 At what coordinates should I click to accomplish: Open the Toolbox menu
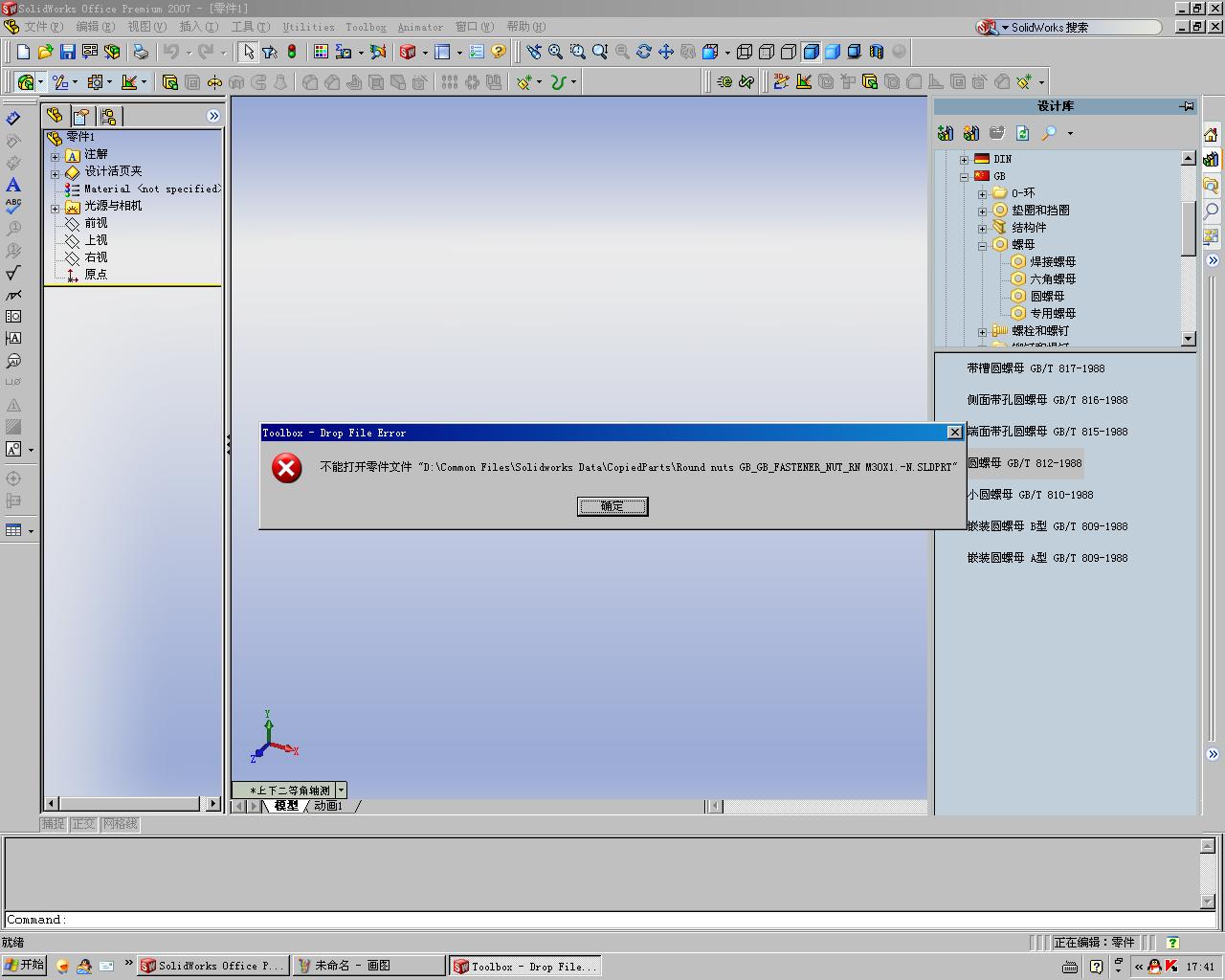tap(366, 27)
